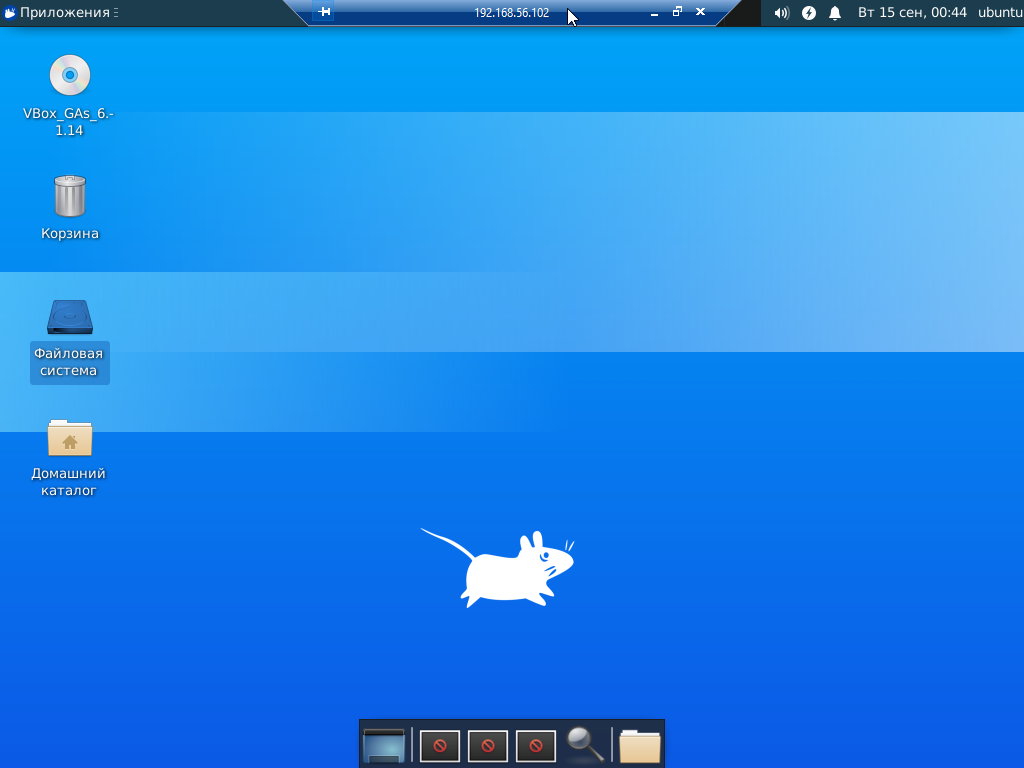The image size is (1024, 768).
Task: Launch the magnifier application finder
Action: (584, 744)
